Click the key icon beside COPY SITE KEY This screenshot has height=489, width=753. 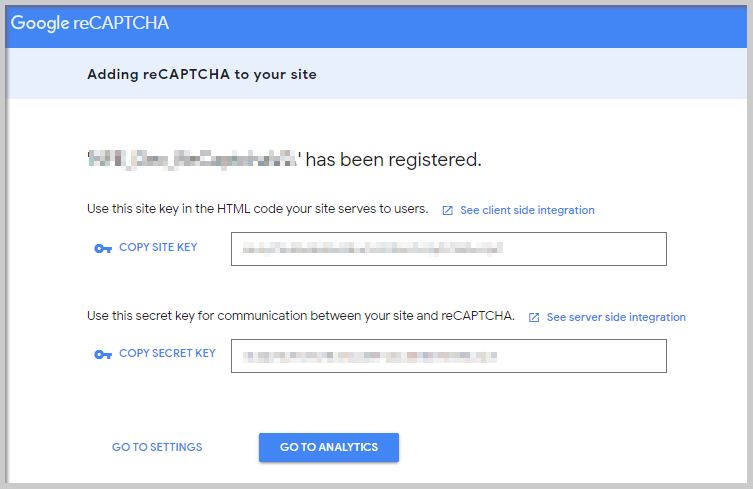pyautogui.click(x=103, y=248)
